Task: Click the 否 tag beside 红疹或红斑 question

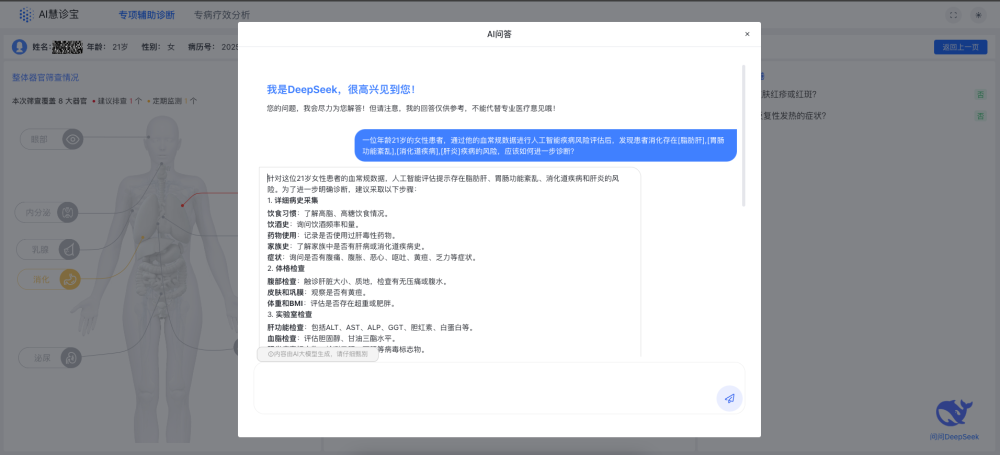Action: pyautogui.click(x=980, y=94)
